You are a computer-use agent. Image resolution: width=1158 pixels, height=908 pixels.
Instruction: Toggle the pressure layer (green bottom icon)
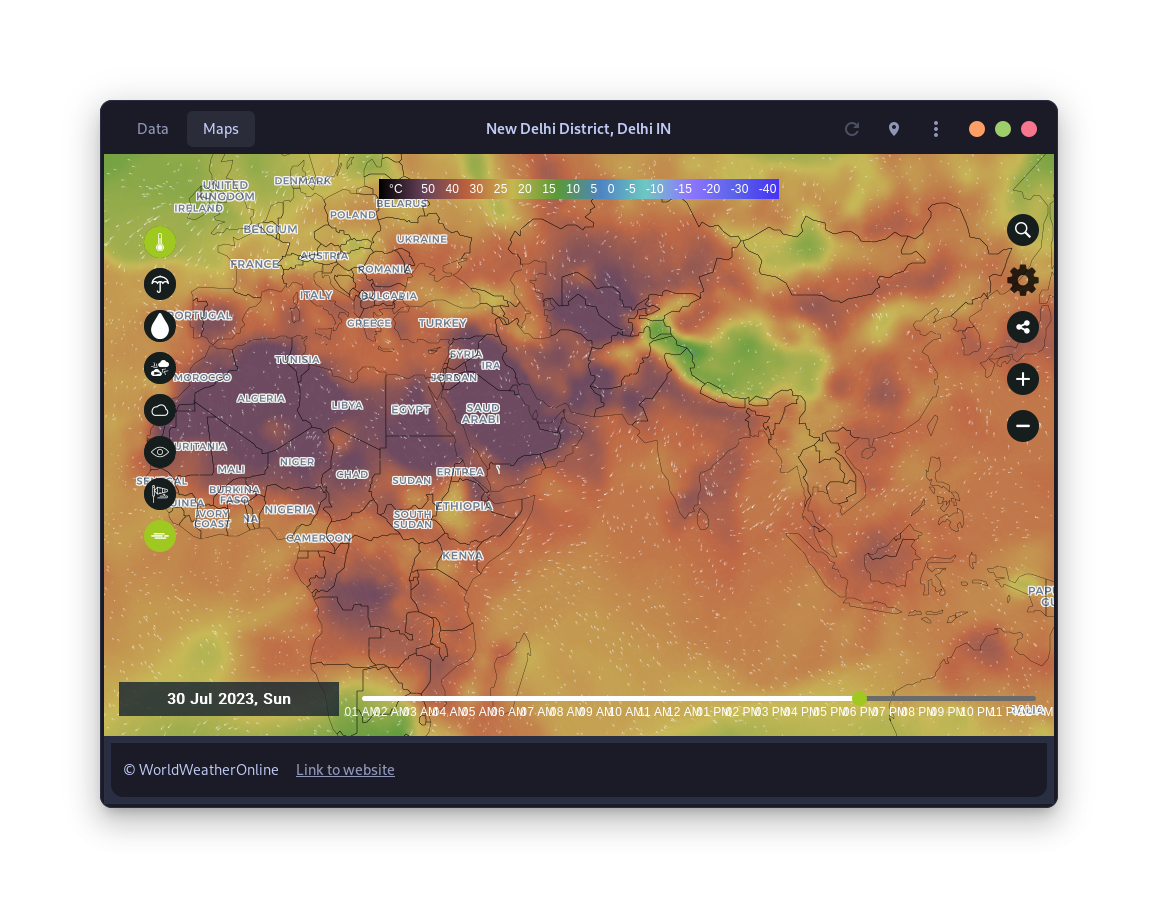point(160,535)
